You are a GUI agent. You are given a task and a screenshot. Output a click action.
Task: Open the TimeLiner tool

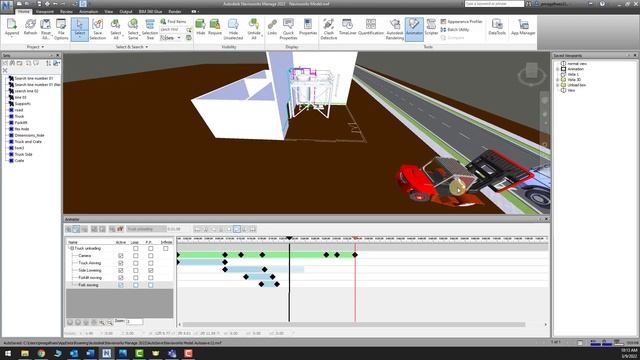[347, 27]
